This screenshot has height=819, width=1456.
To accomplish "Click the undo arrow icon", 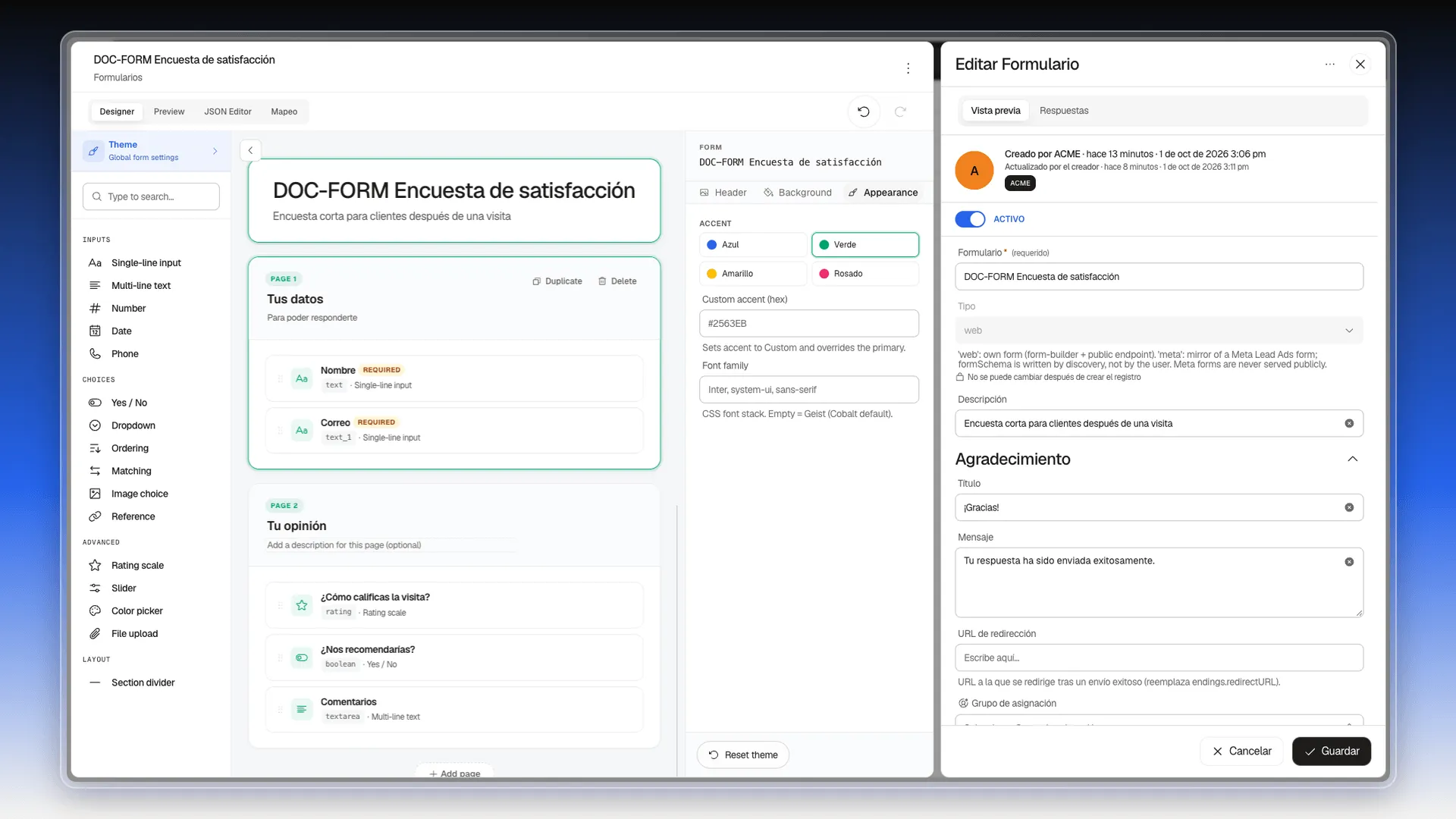I will click(864, 111).
